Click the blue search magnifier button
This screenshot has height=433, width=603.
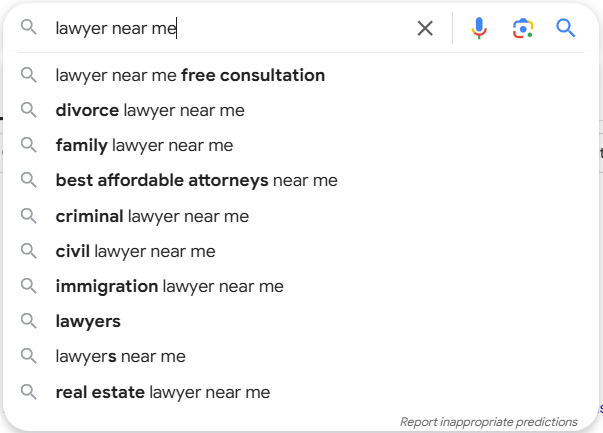(565, 28)
